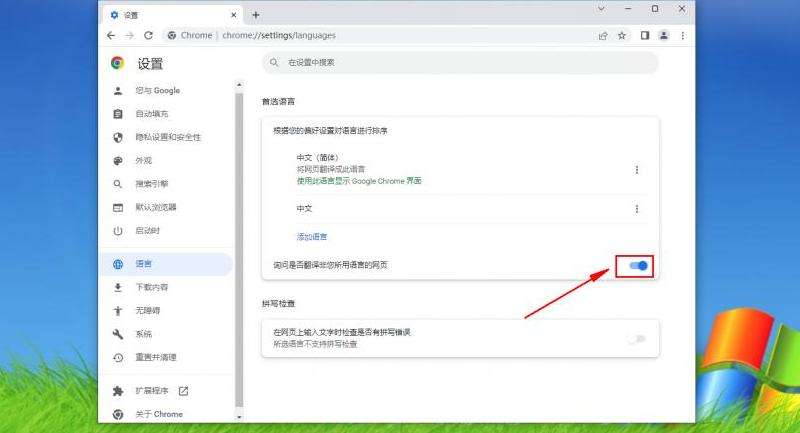800x433 pixels.
Task: Open more actions for 中文（简体）
Action: [x=637, y=170]
